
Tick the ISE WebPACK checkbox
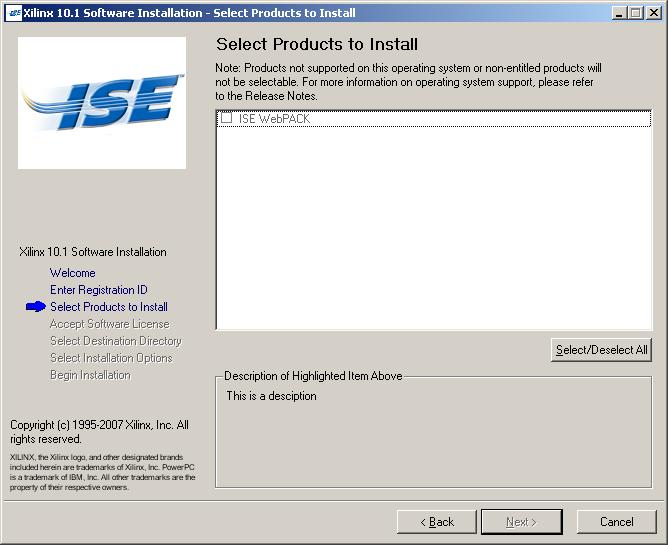[x=227, y=118]
